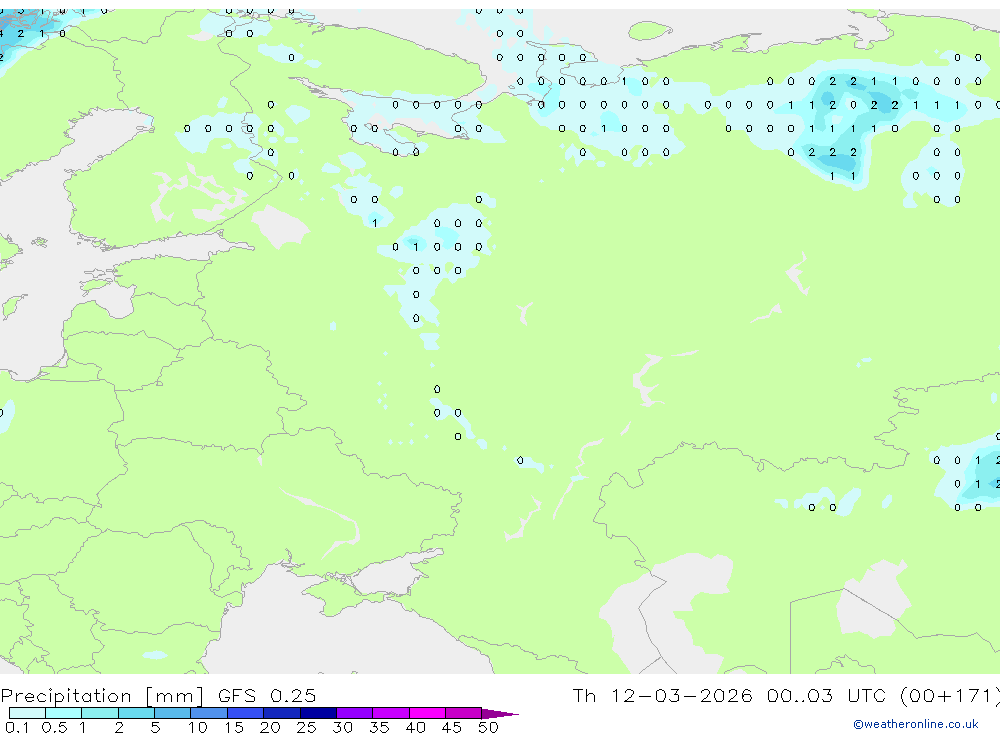Click the '50' legend scale label
Screen dimensions: 1000x733
pyautogui.click(x=488, y=727)
